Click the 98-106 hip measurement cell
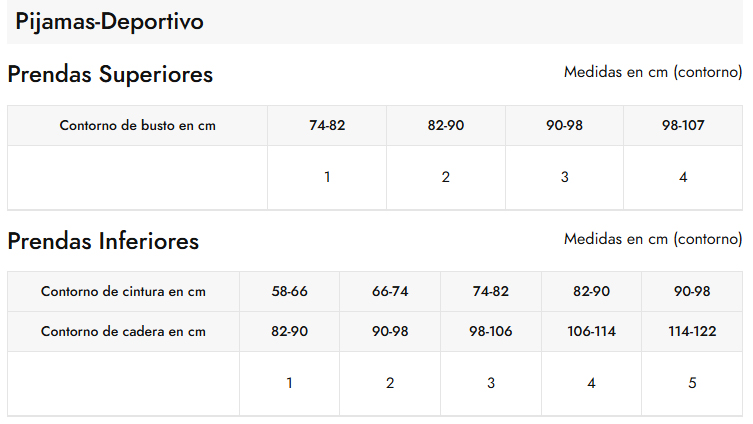 [490, 332]
